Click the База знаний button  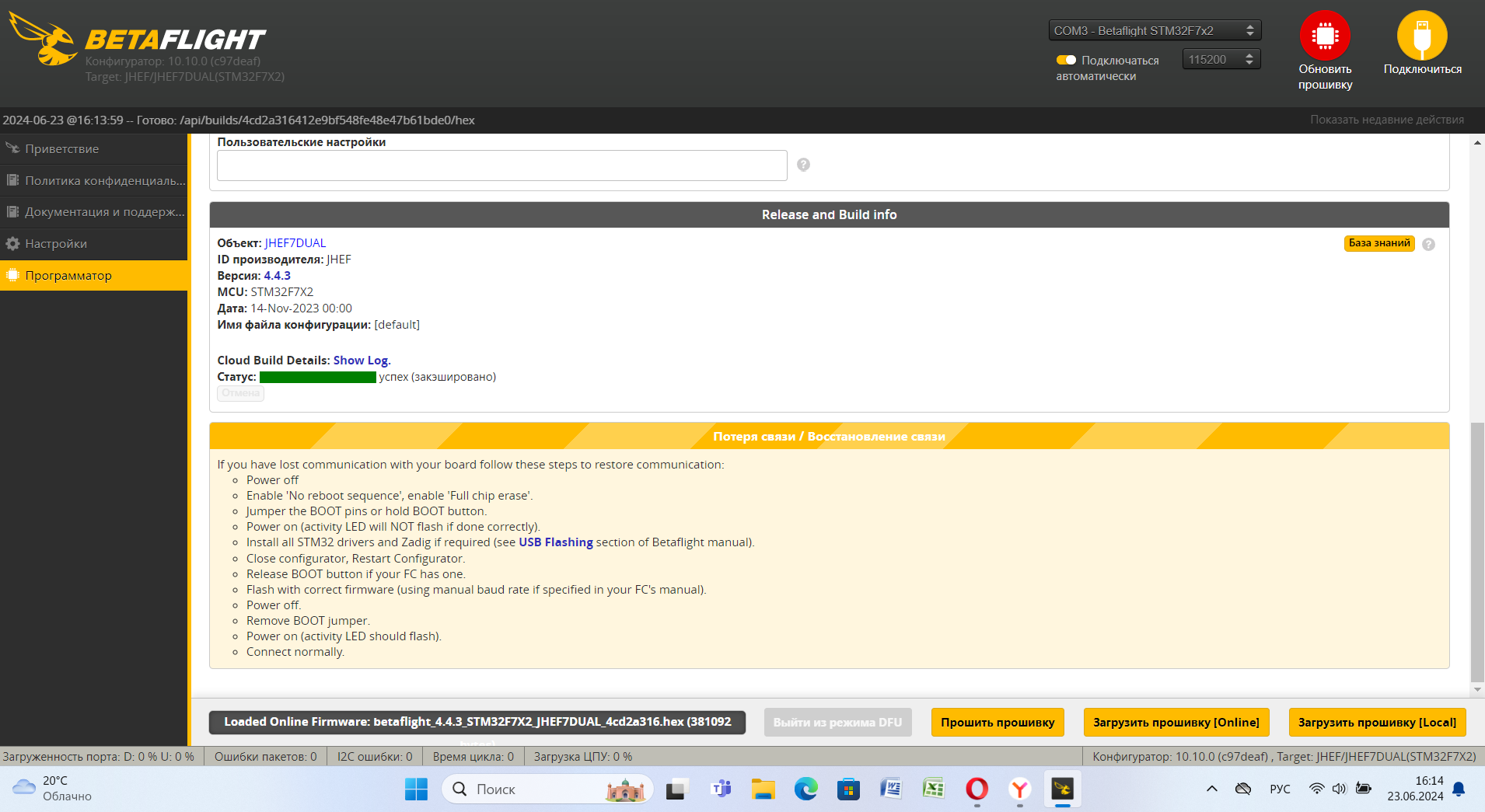click(1379, 243)
